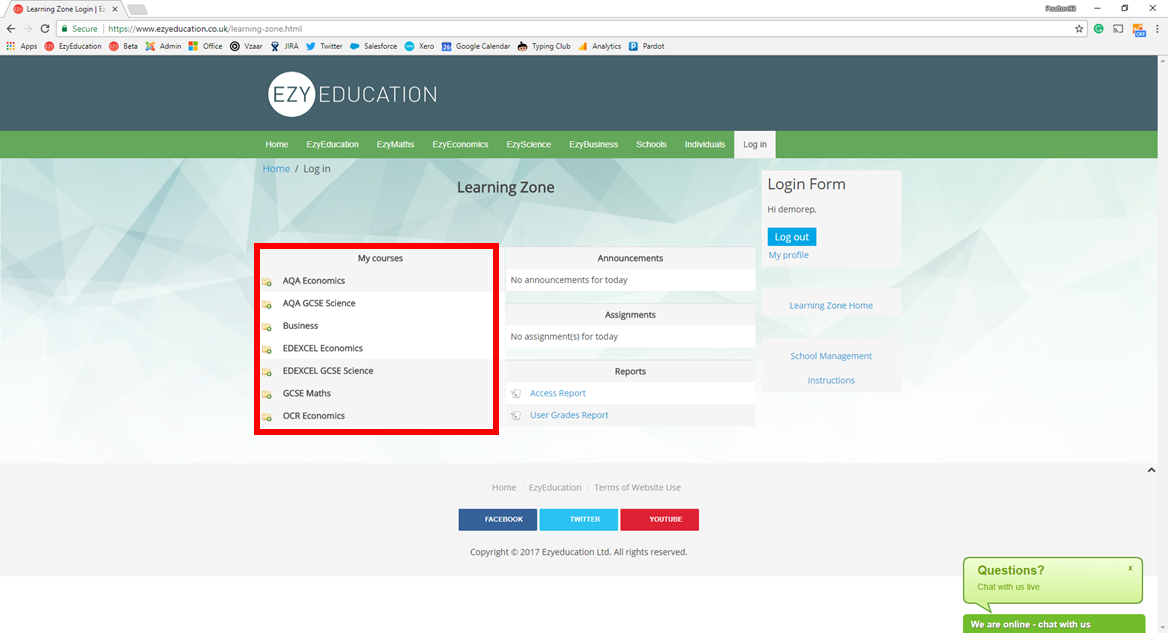Expand the scroll-to-top chevron
Screen dimensions: 1168x633
(1151, 469)
